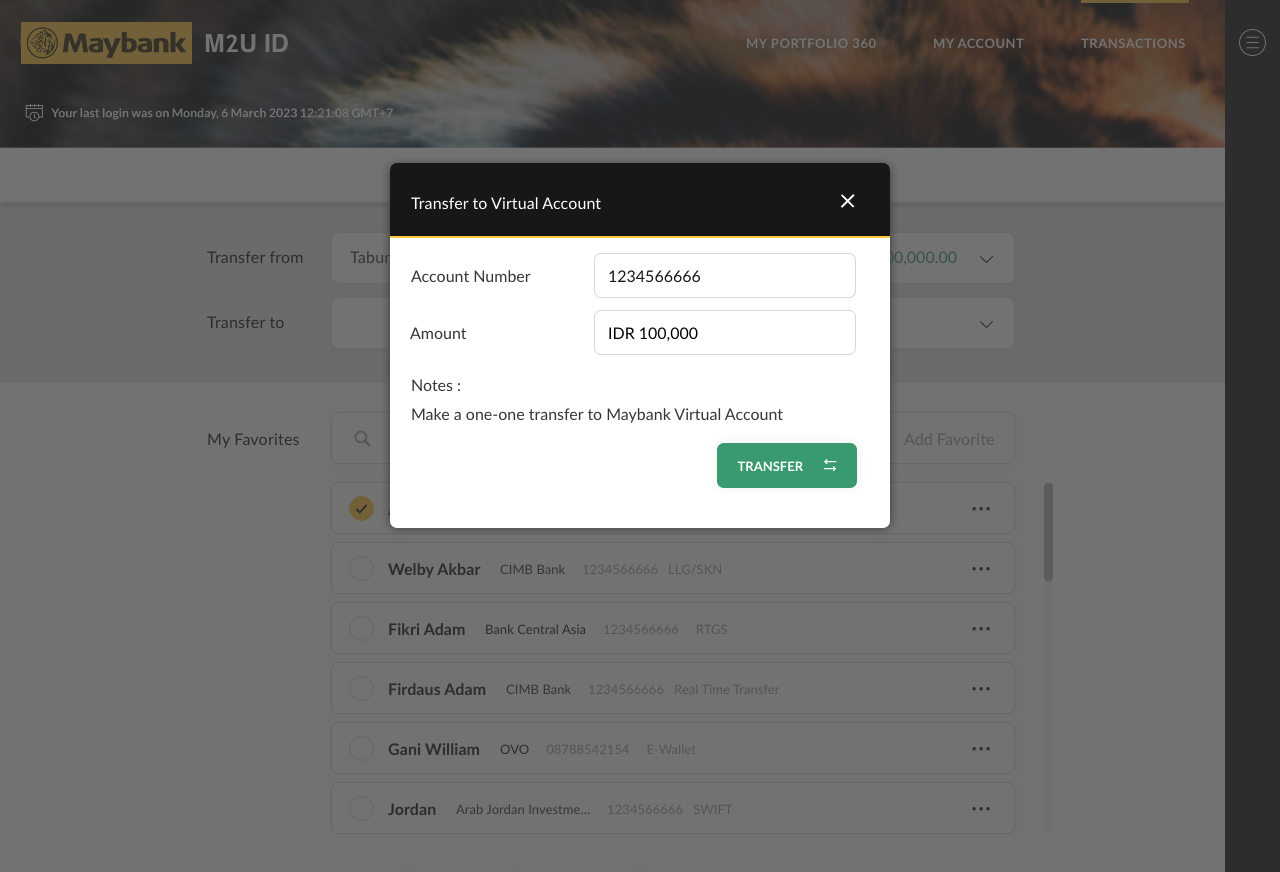
Task: Open the three-dot menu for Jordan
Action: pyautogui.click(x=980, y=808)
